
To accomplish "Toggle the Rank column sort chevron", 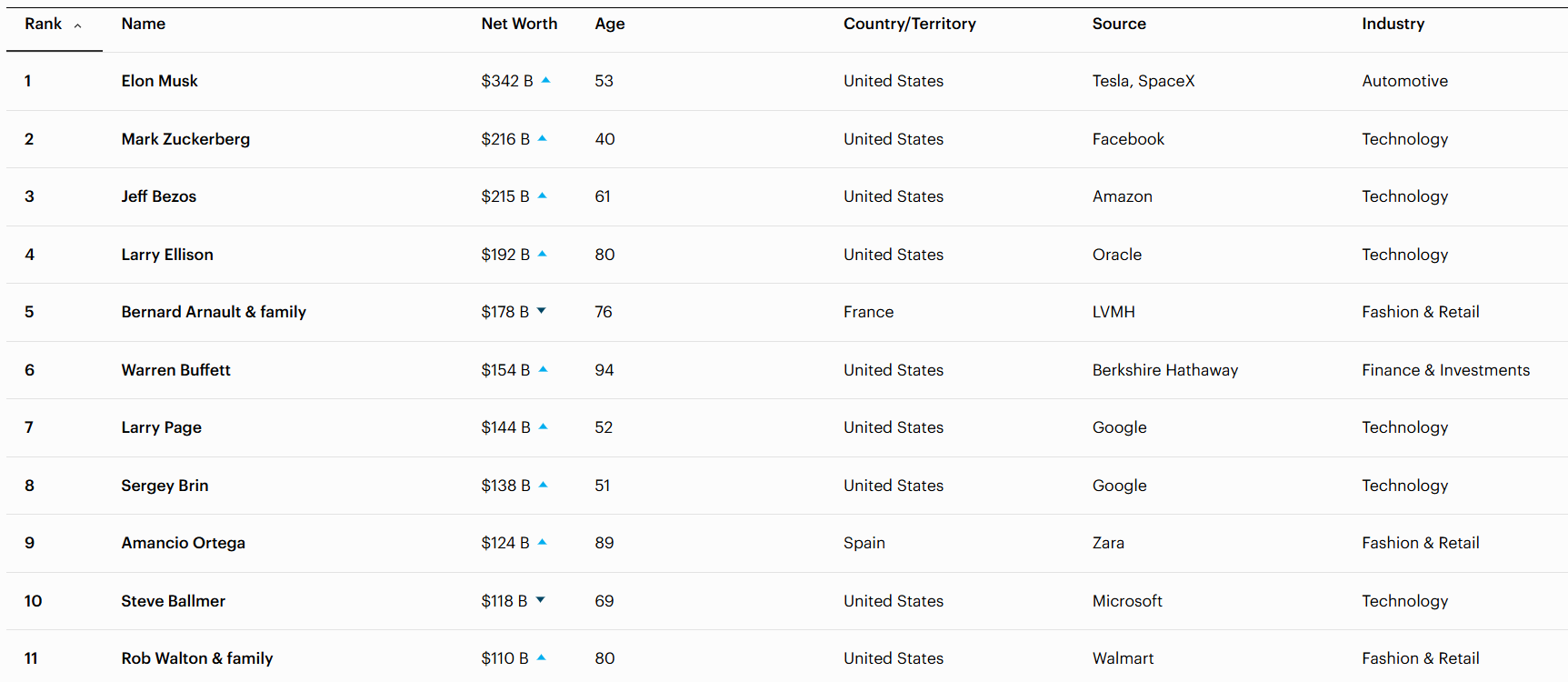I will (x=78, y=25).
